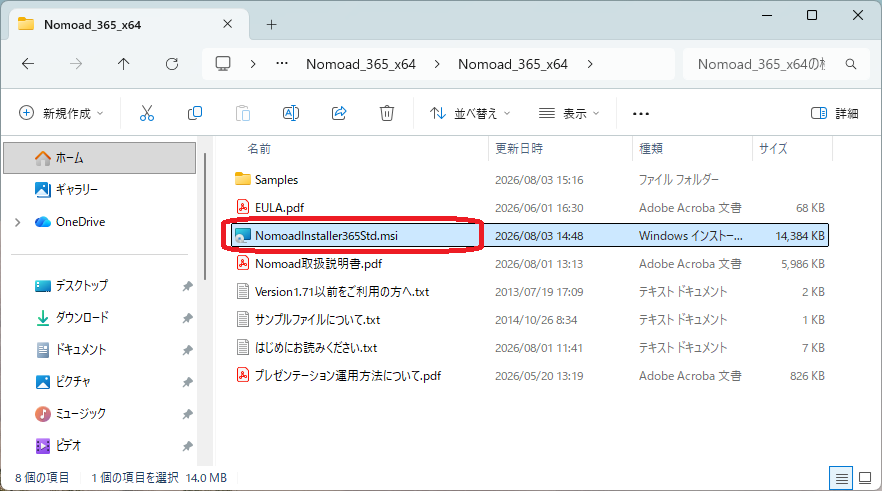Minimize the Explorer window
This screenshot has width=882, height=491.
point(766,15)
